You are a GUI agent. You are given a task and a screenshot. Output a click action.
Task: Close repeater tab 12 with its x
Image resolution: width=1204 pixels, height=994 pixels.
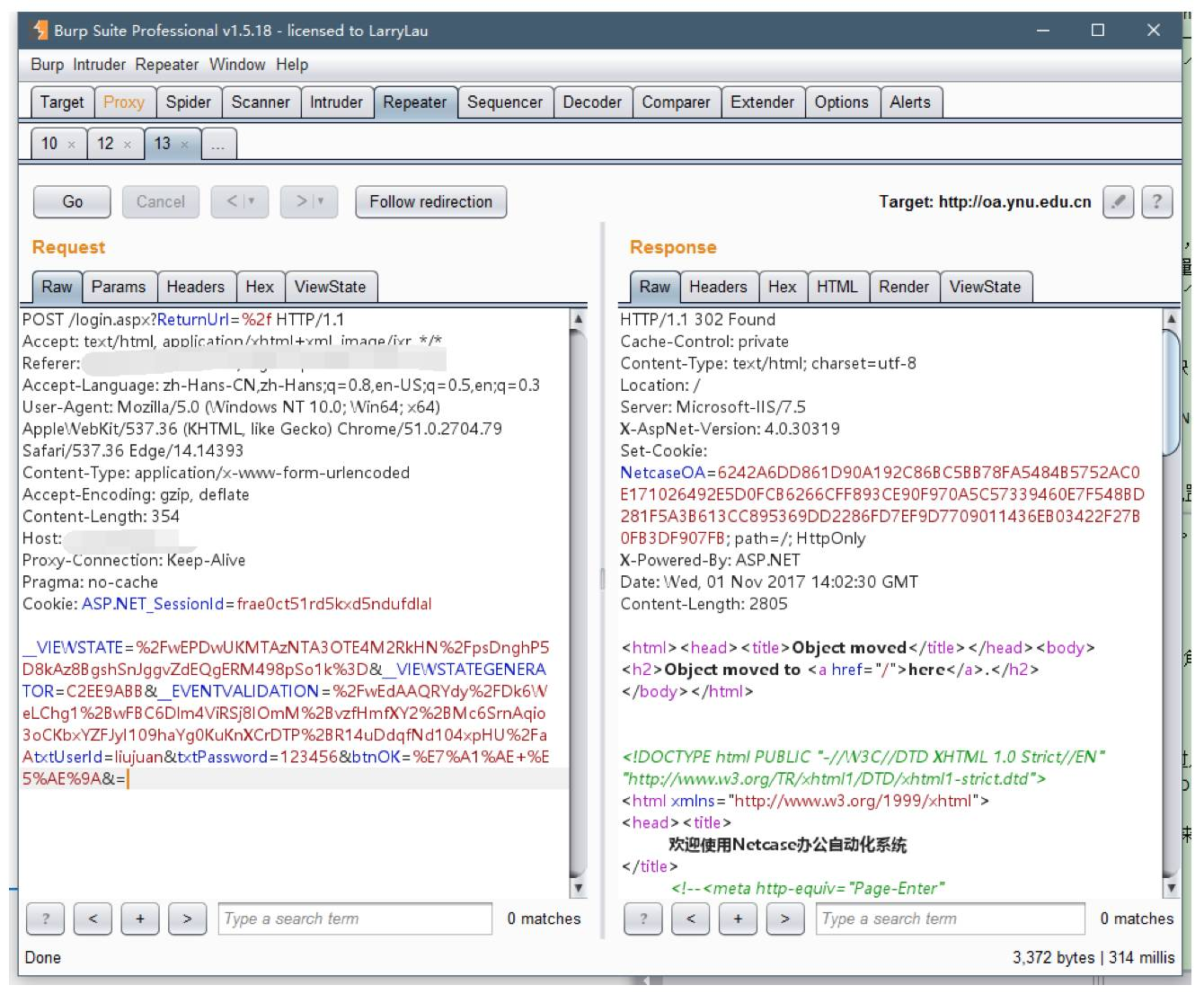128,145
